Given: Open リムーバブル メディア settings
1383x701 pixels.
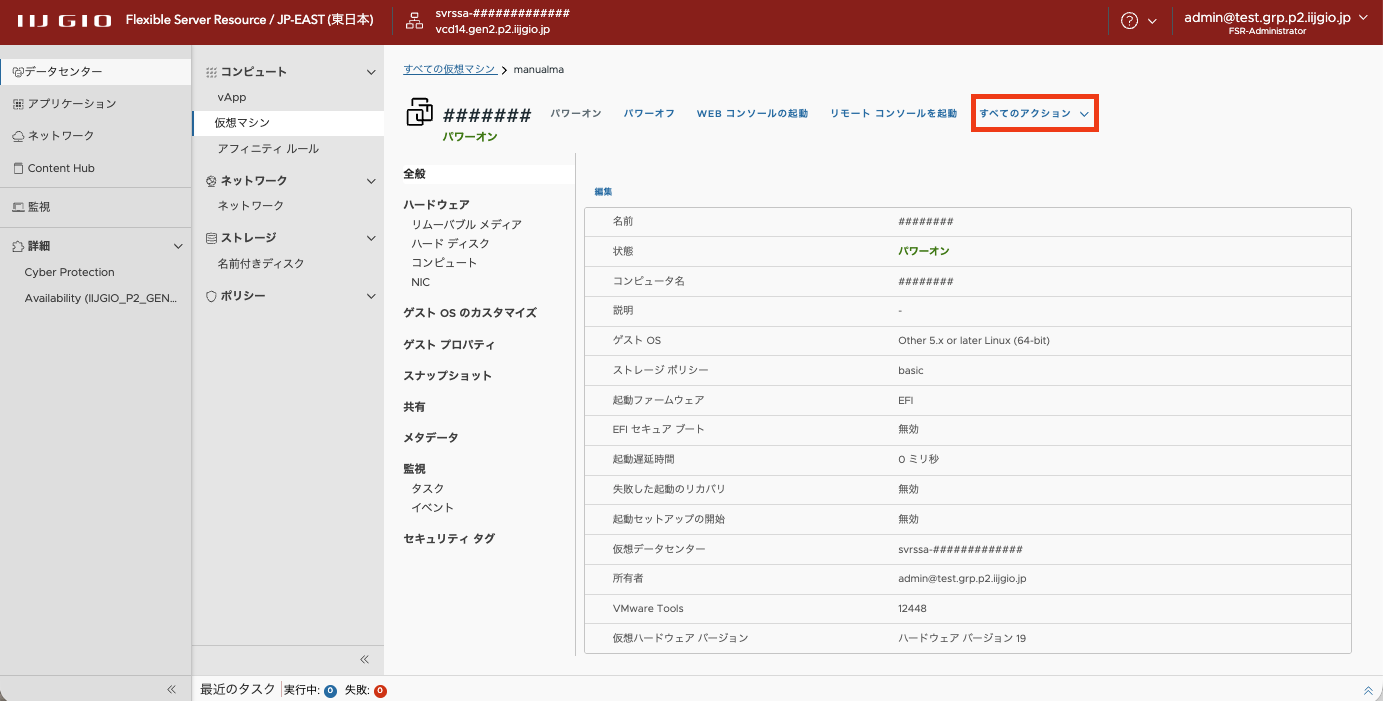Looking at the screenshot, I should pyautogui.click(x=466, y=224).
